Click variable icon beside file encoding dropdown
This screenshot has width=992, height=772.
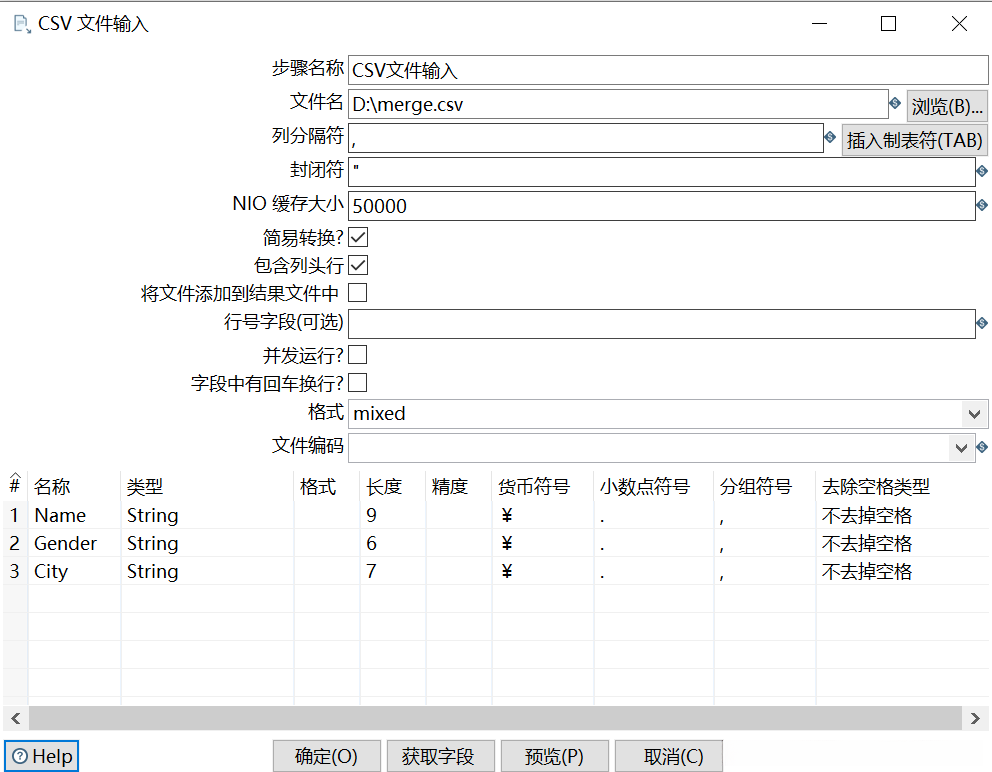(982, 447)
